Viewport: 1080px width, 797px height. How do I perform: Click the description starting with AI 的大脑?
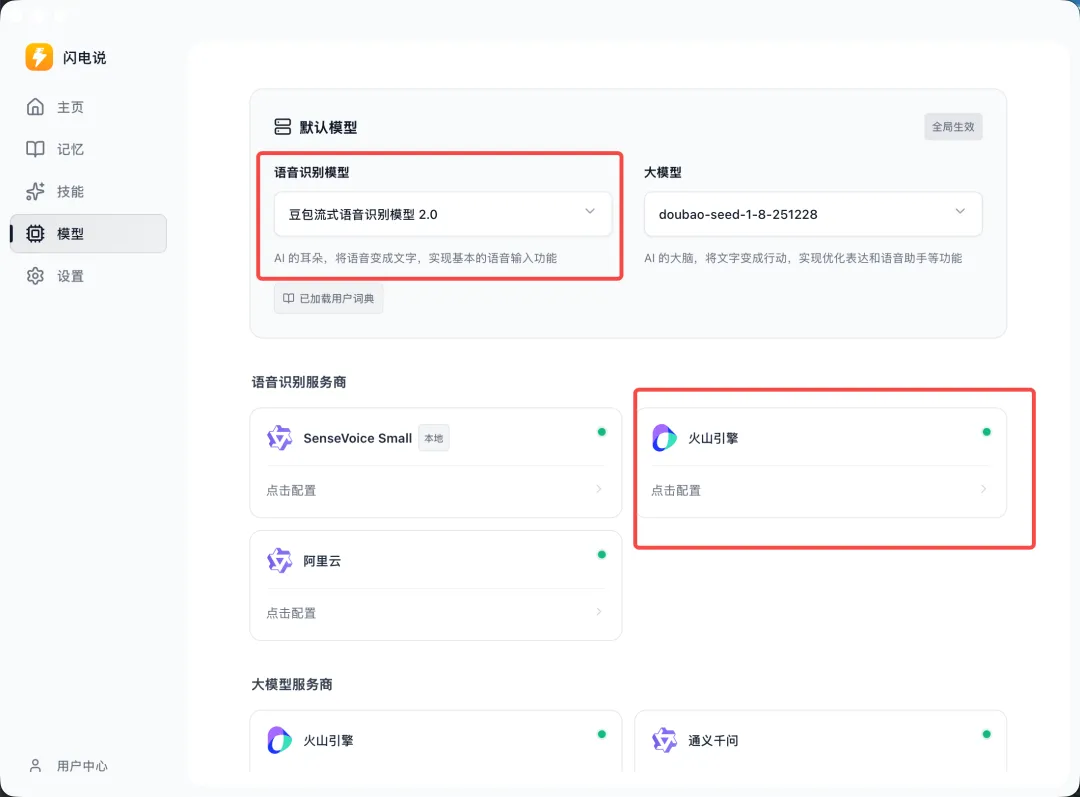[803, 258]
